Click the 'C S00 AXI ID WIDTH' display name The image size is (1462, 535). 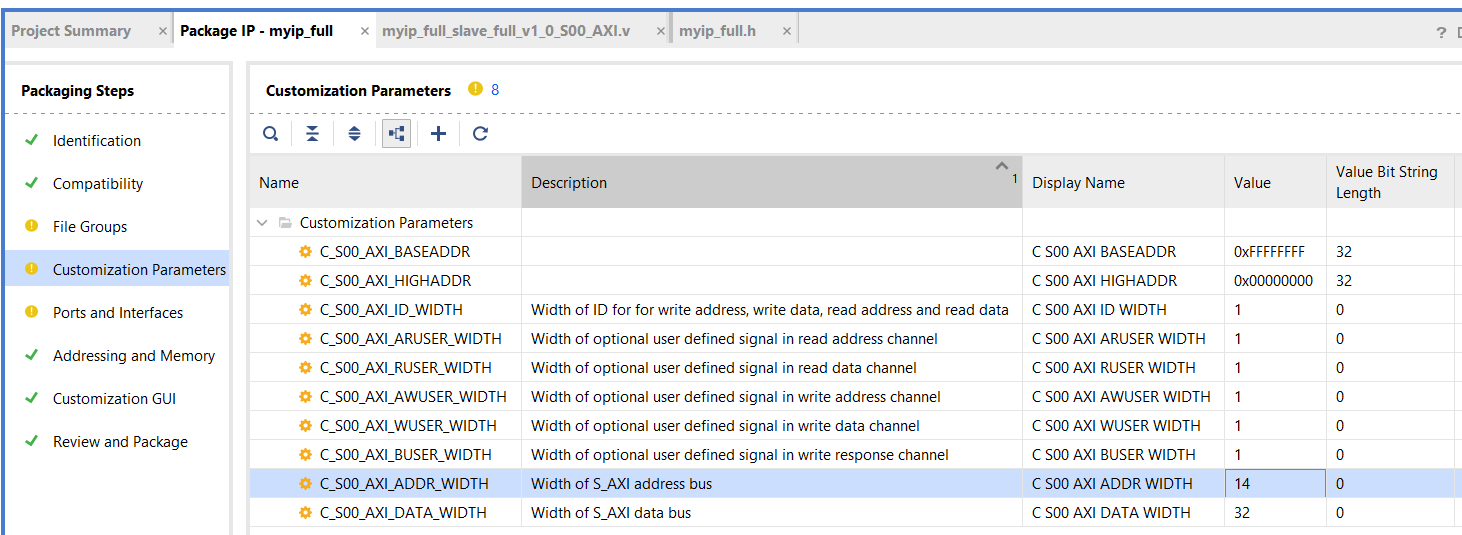click(1099, 310)
